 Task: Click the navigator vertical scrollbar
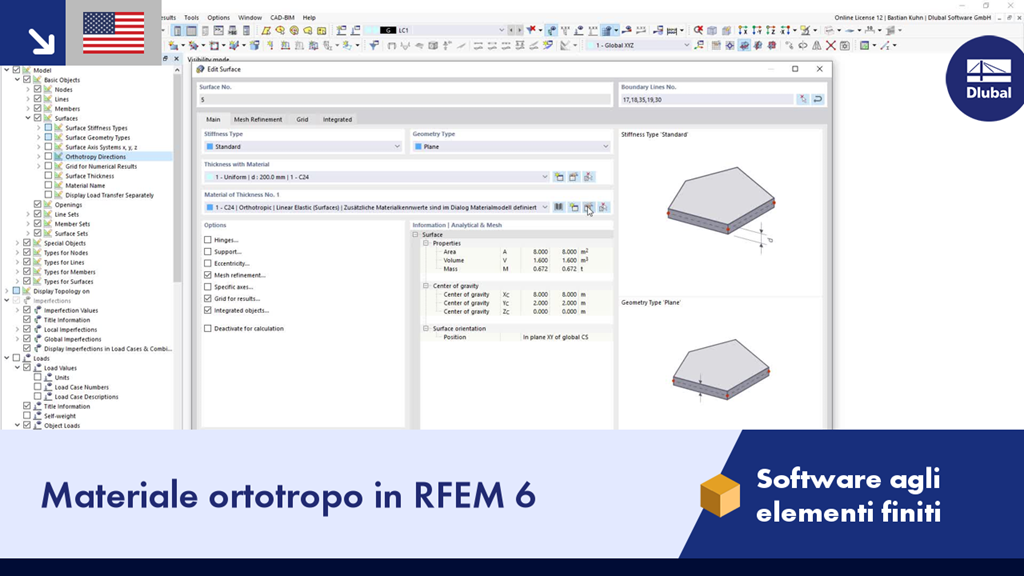point(177,176)
